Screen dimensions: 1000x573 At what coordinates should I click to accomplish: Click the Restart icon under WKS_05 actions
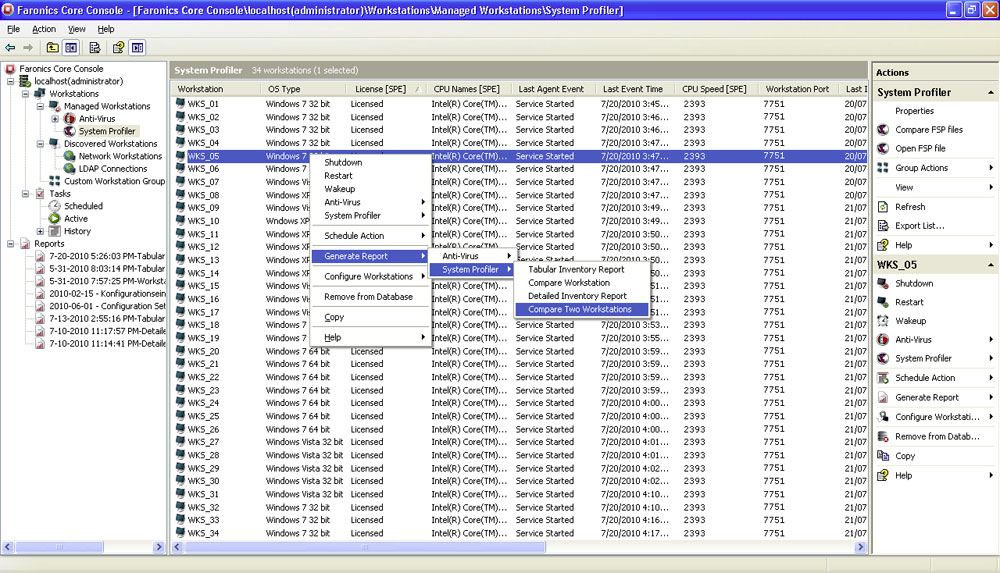(x=883, y=302)
